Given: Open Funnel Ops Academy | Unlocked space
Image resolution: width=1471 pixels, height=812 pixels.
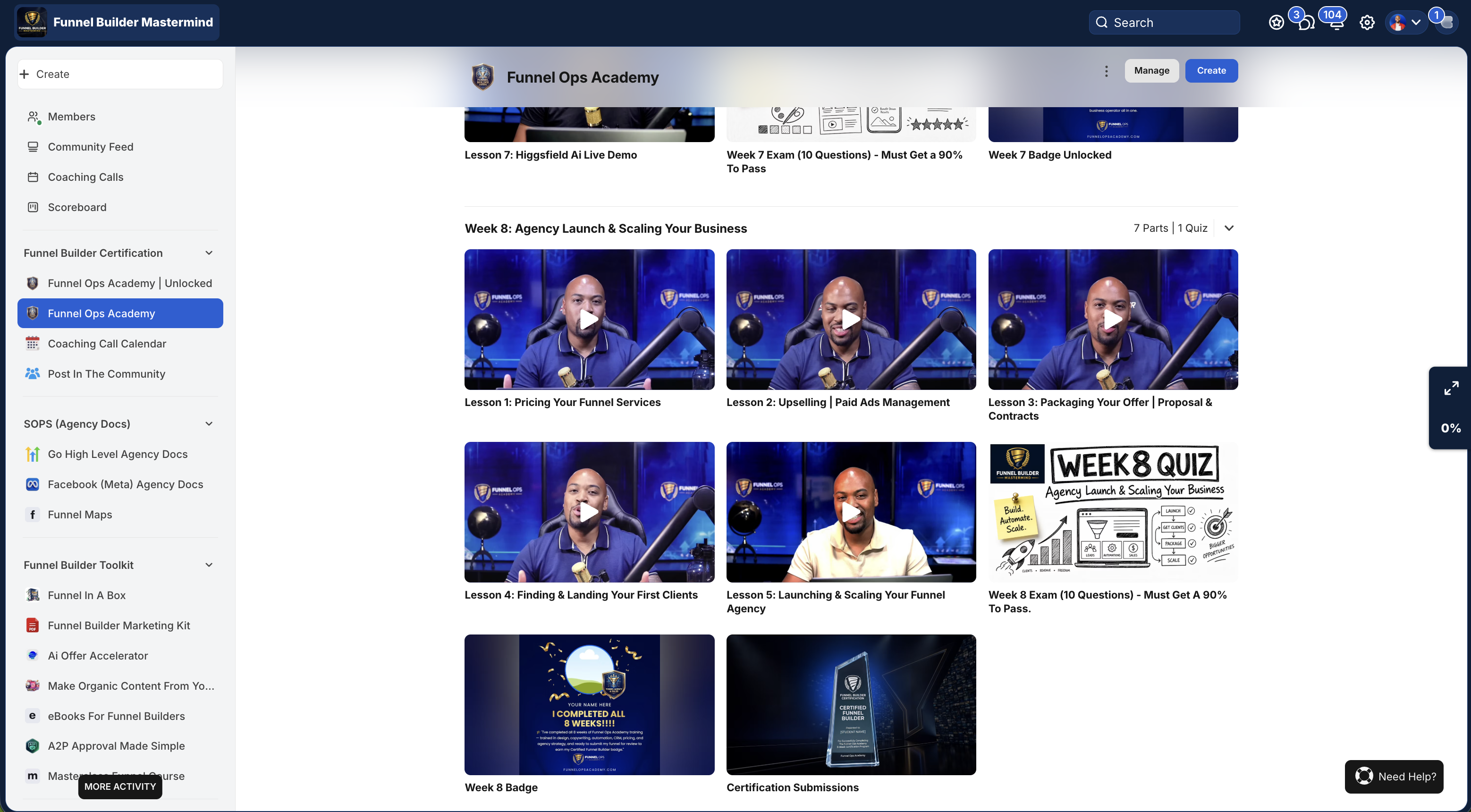Looking at the screenshot, I should pyautogui.click(x=120, y=283).
